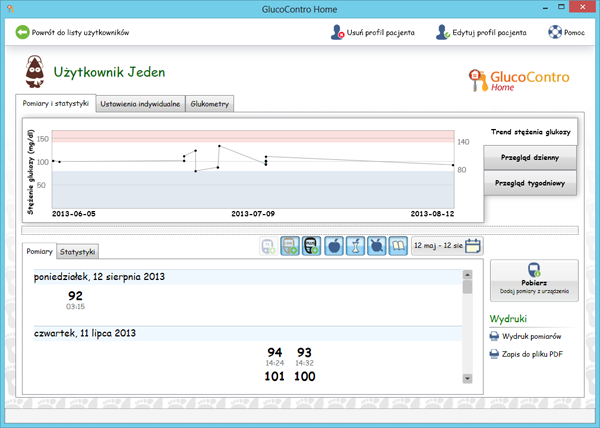
Task: Minimize the GlucoContro Home window
Action: pos(545,7)
